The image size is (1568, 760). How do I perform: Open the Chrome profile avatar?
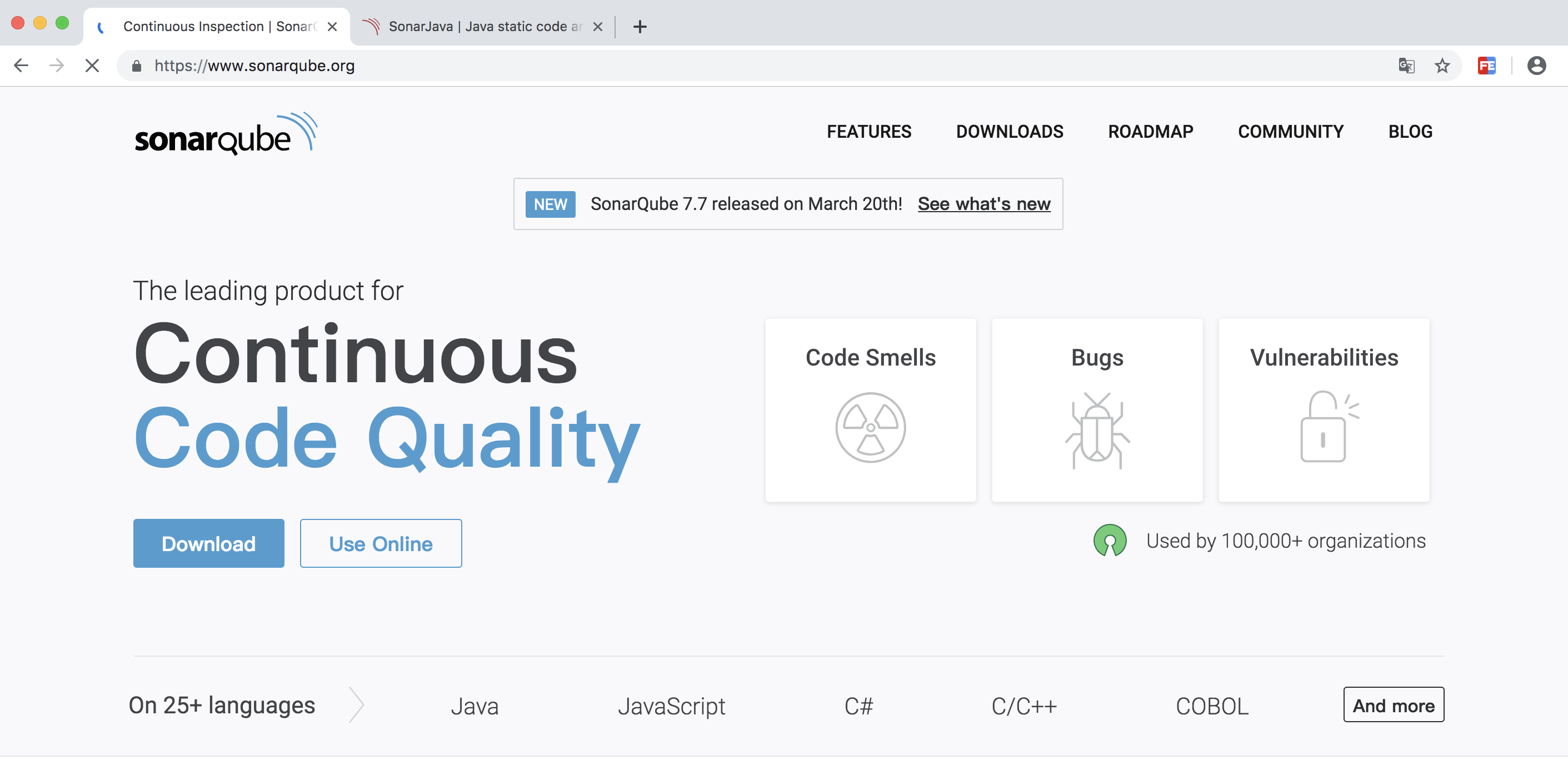1536,66
